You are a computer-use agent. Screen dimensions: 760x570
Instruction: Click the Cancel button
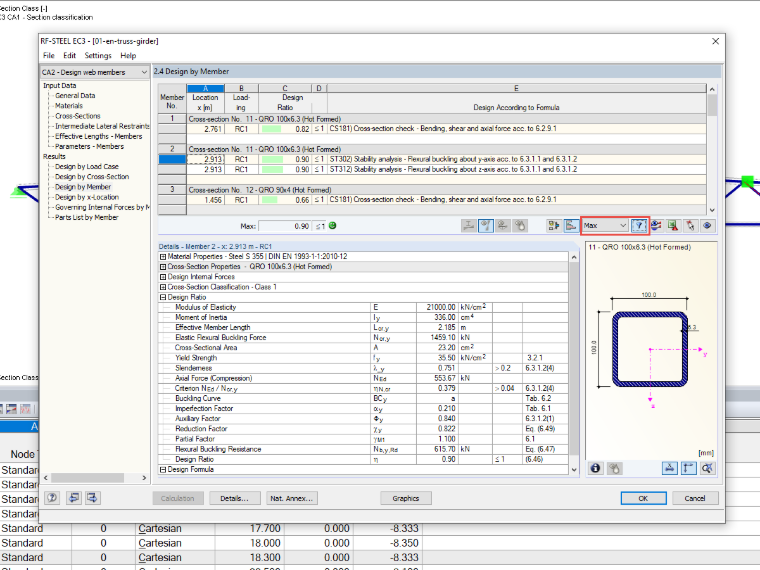695,498
